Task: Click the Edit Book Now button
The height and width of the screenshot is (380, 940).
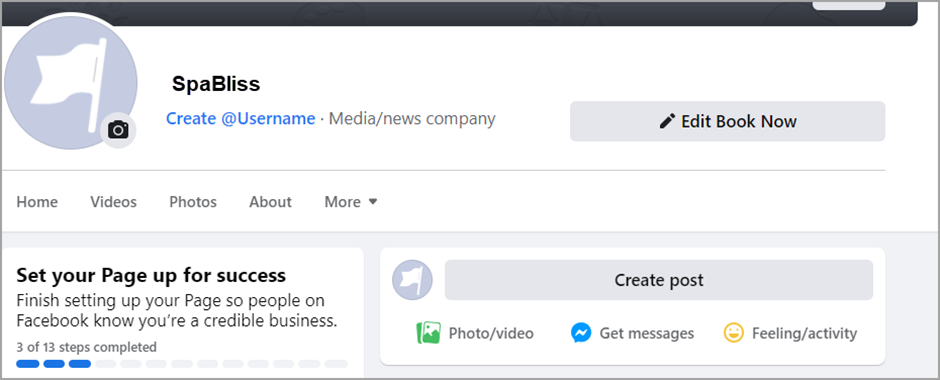Action: tap(727, 121)
